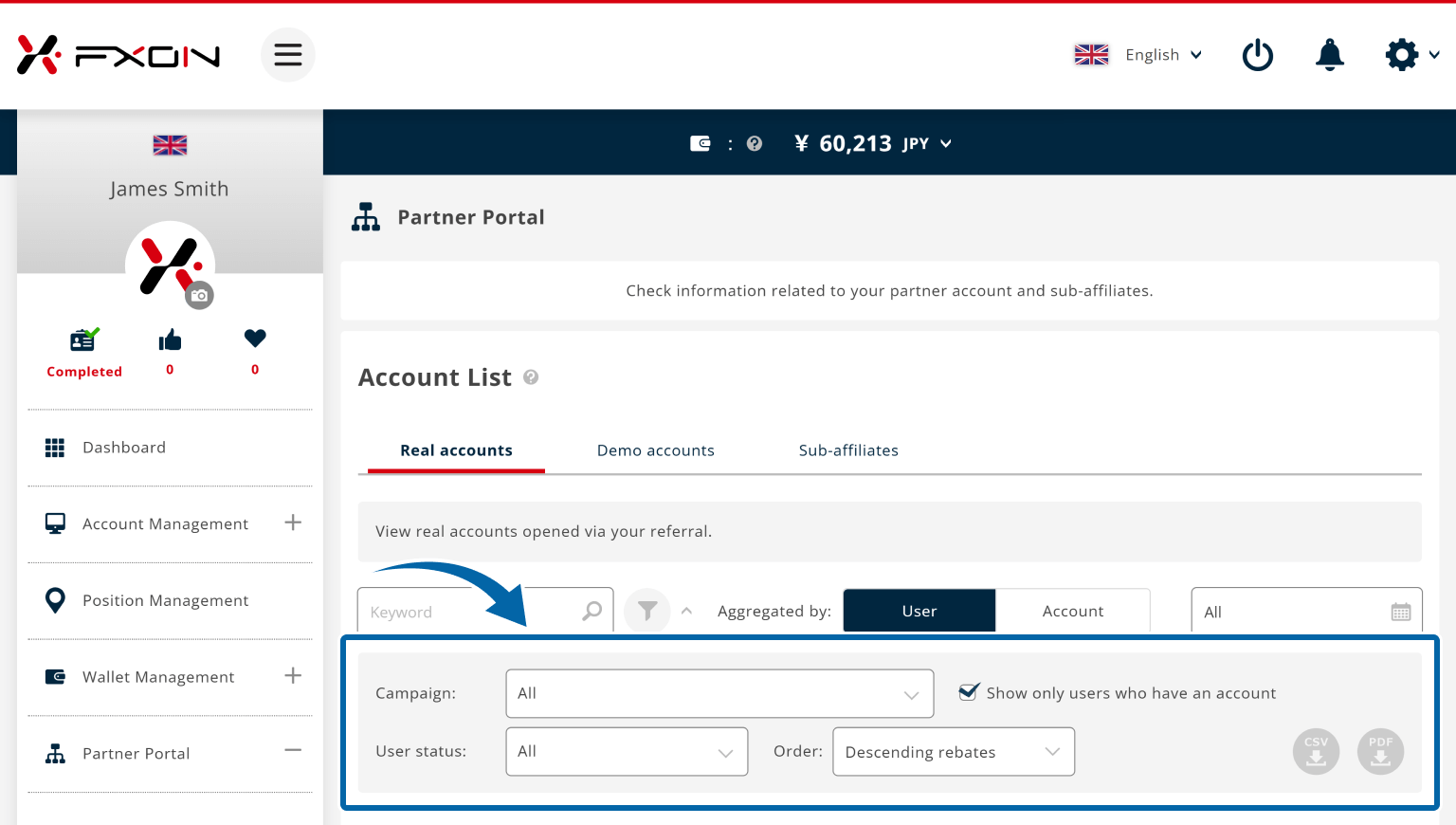
Task: Open the User status dropdown
Action: pyautogui.click(x=627, y=752)
